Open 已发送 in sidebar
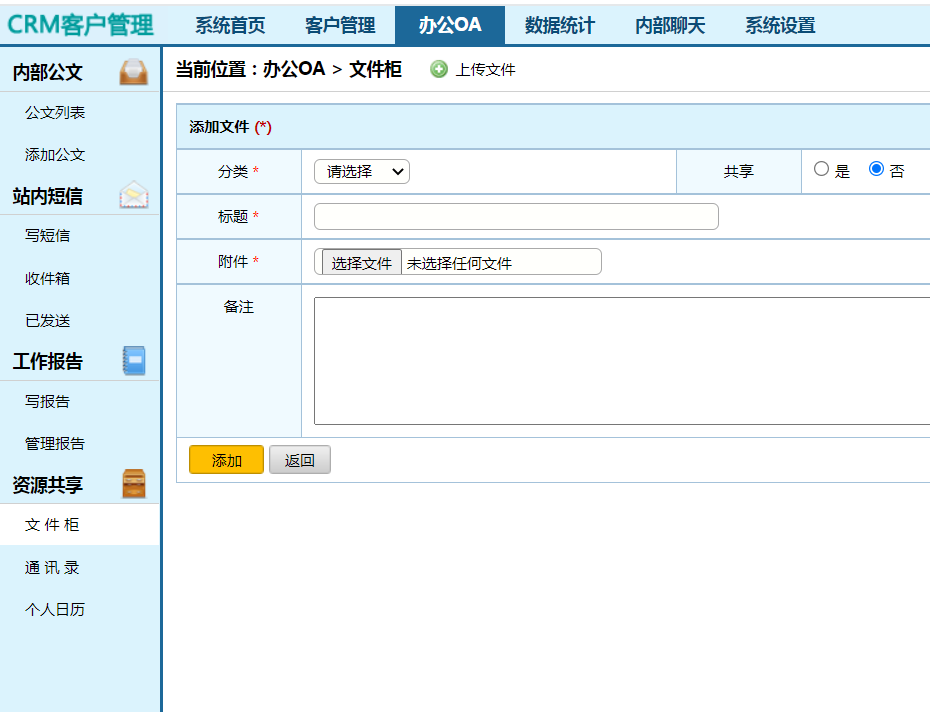 pos(47,320)
